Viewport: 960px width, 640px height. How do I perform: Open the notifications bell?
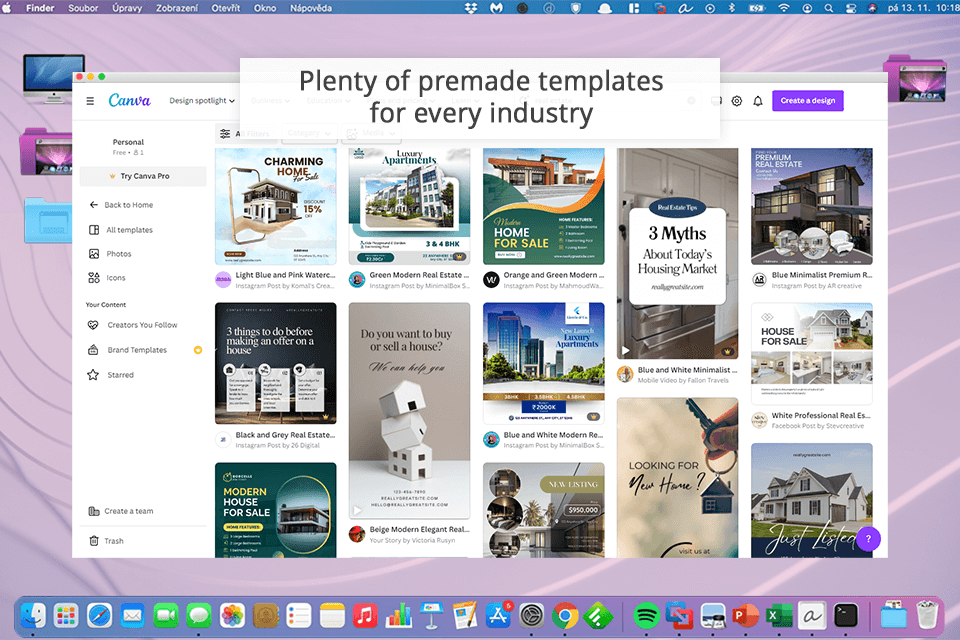(758, 101)
